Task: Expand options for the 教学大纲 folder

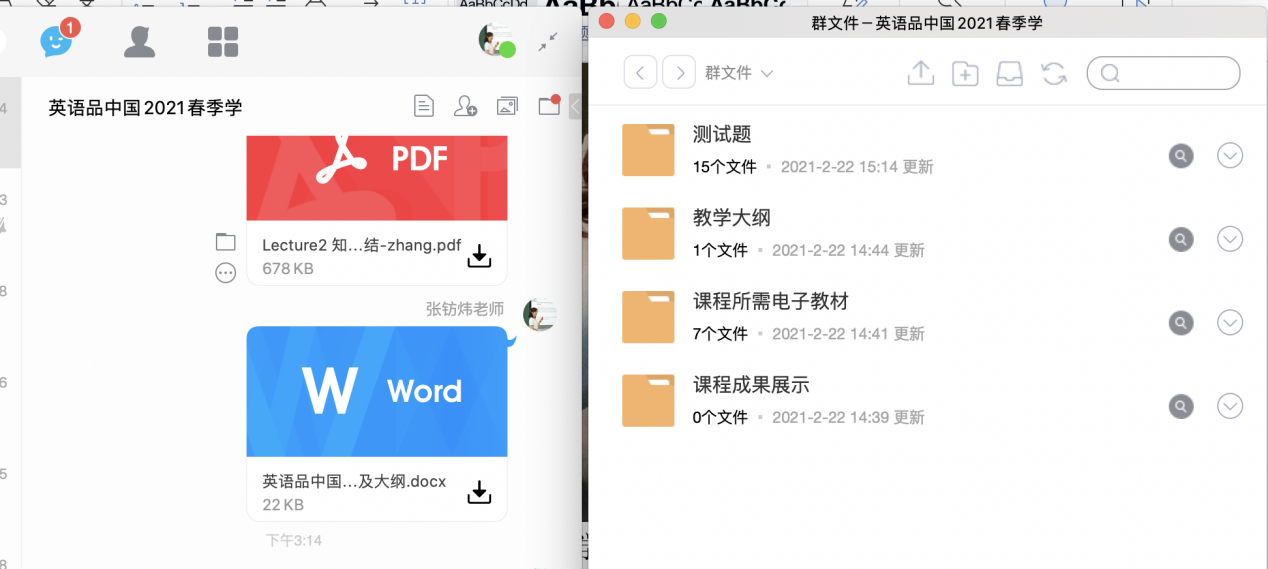Action: (1230, 239)
